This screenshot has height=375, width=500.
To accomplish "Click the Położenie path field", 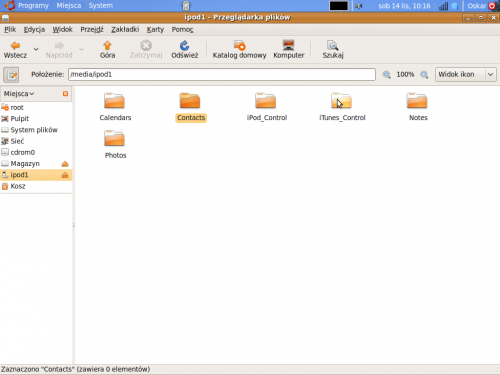I will [x=222, y=74].
